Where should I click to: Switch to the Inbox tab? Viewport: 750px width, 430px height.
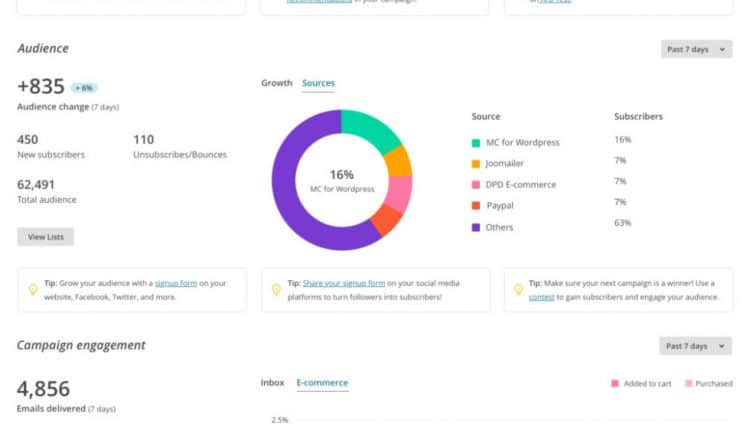coord(272,383)
